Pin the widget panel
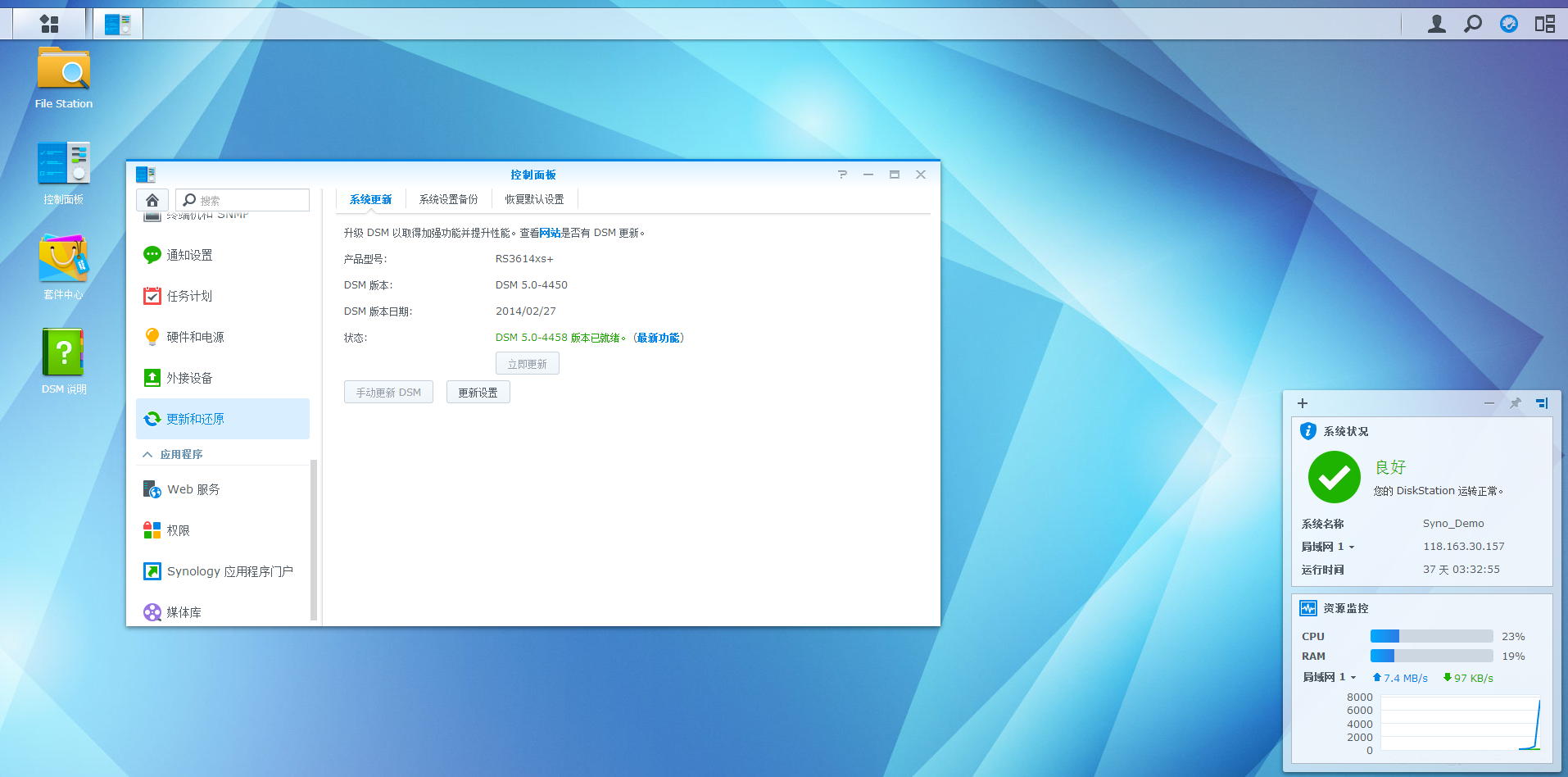The width and height of the screenshot is (1568, 777). coord(1515,403)
